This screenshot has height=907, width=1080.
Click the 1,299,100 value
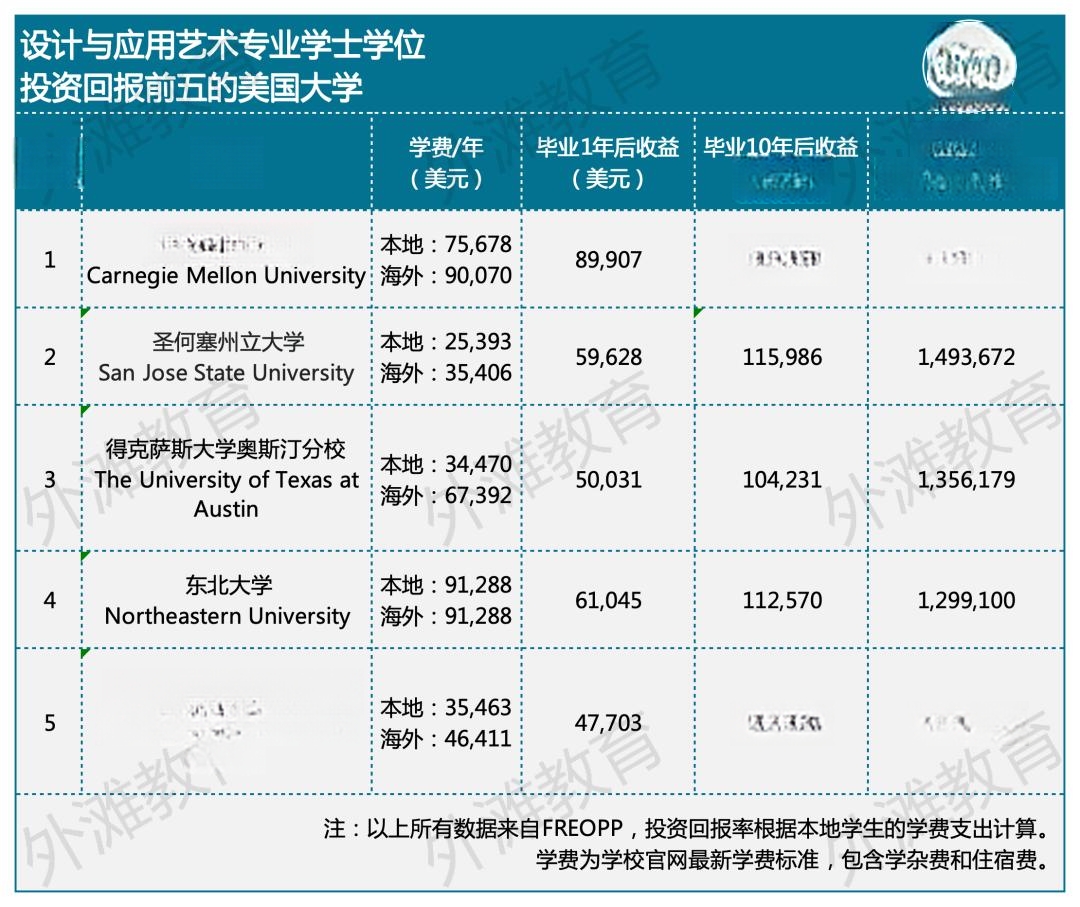coord(966,600)
